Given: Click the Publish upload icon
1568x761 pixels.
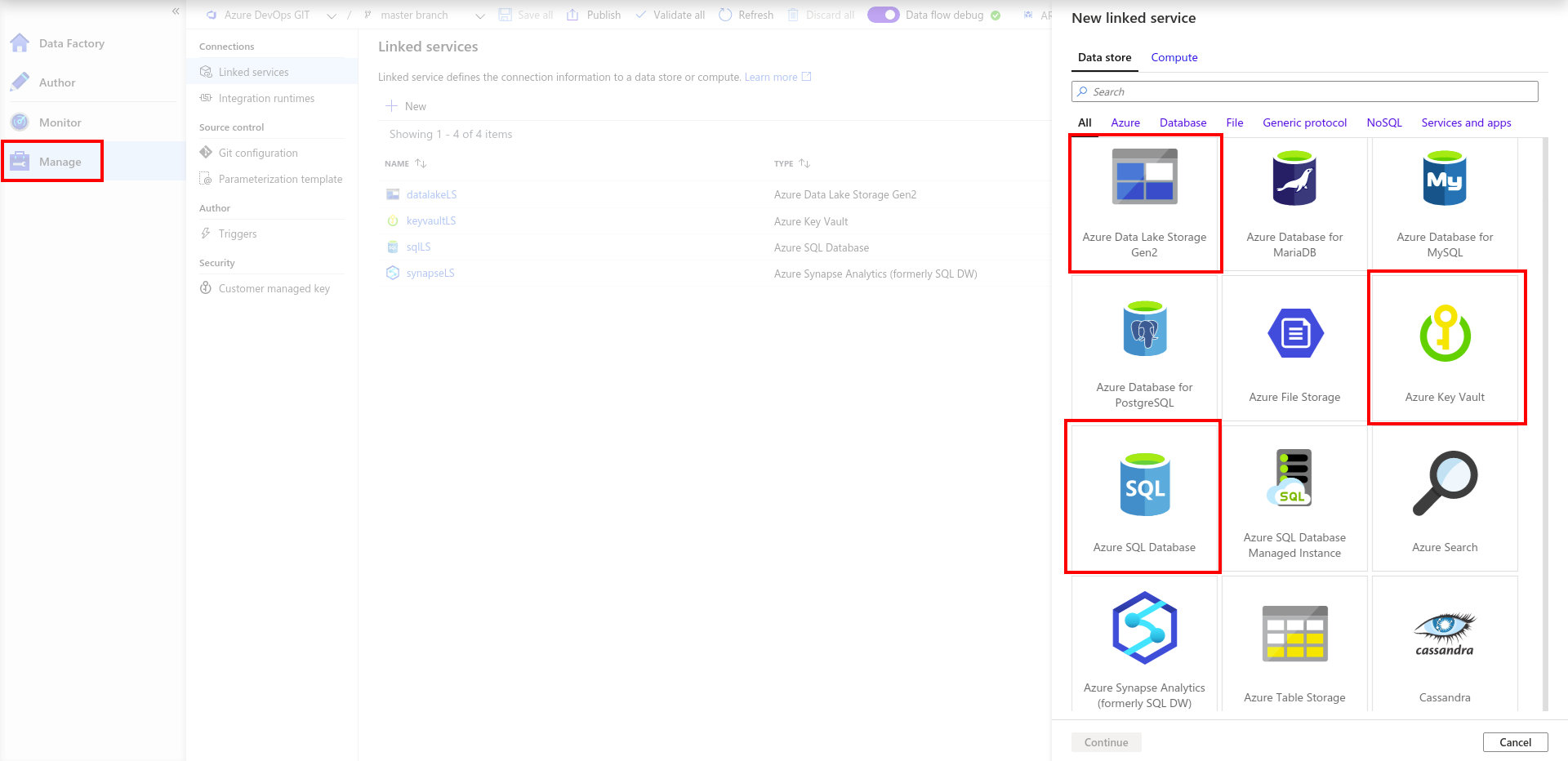Looking at the screenshot, I should coord(572,15).
